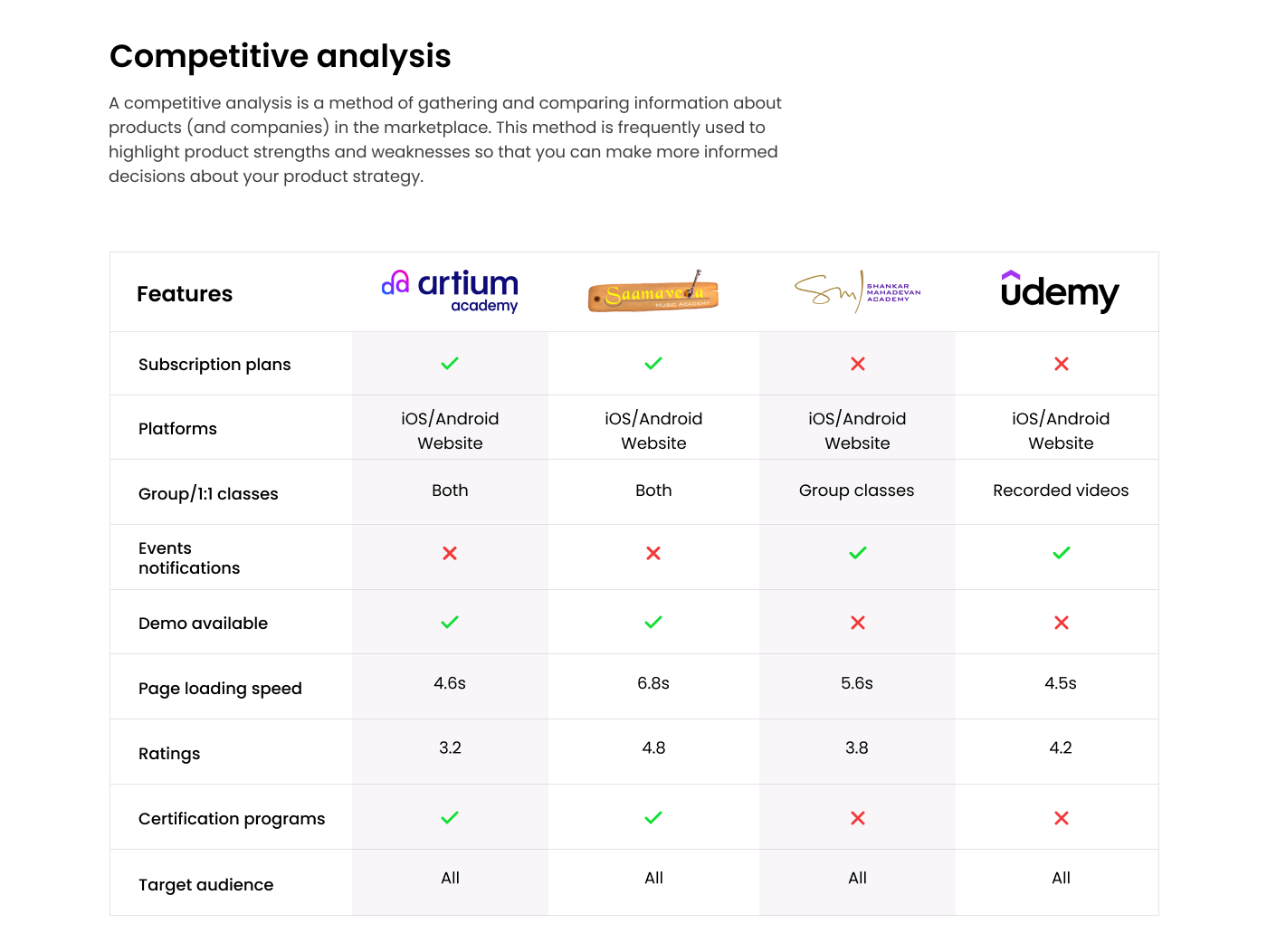Click the Shankar Mahadevan Academy logo

click(x=857, y=291)
